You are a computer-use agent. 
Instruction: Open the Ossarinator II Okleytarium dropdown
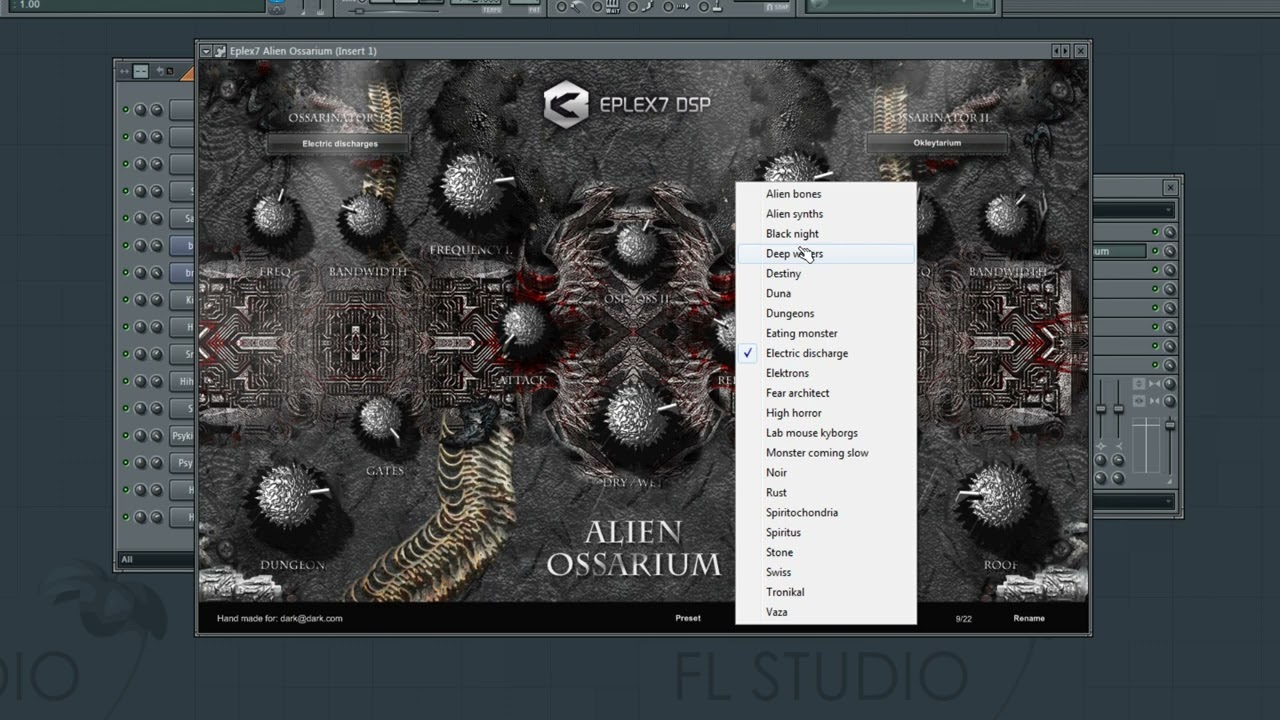coord(937,143)
